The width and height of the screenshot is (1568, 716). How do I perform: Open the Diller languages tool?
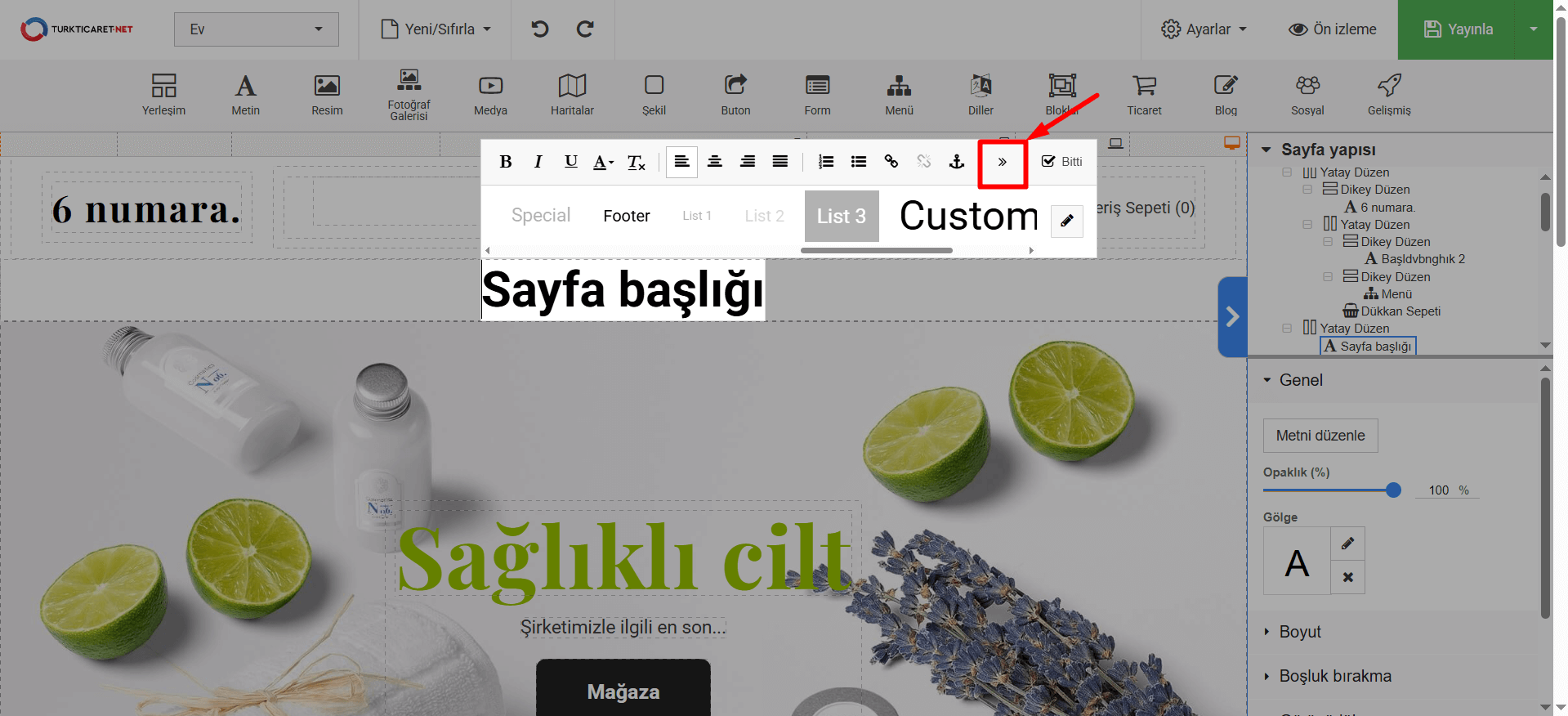coord(981,94)
